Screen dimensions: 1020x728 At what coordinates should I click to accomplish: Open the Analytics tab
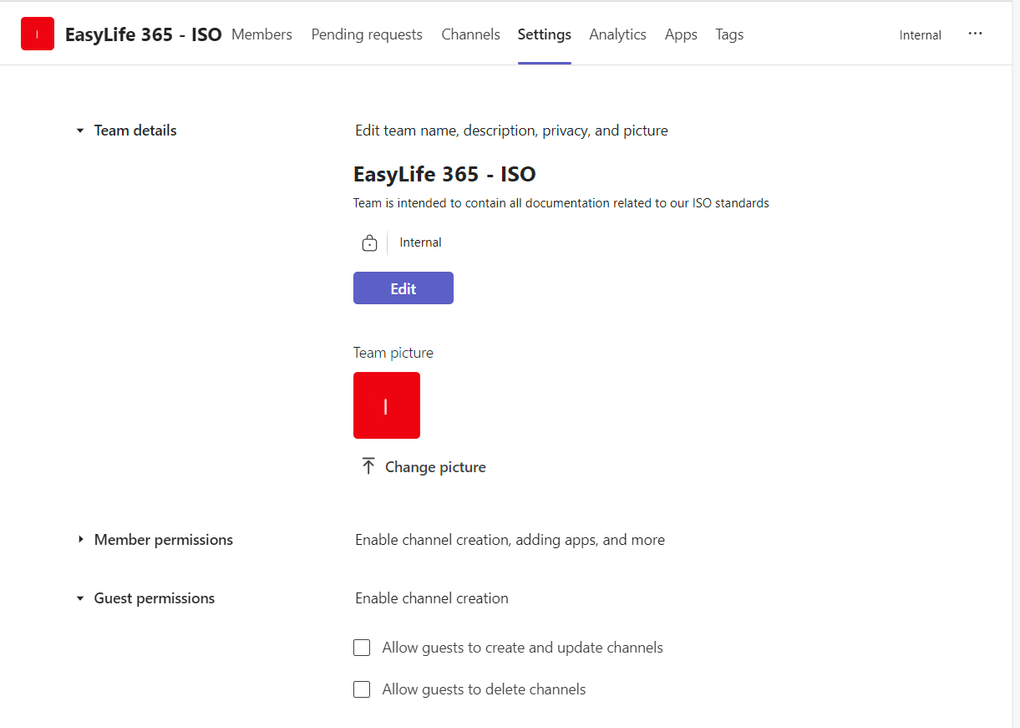pyautogui.click(x=617, y=34)
